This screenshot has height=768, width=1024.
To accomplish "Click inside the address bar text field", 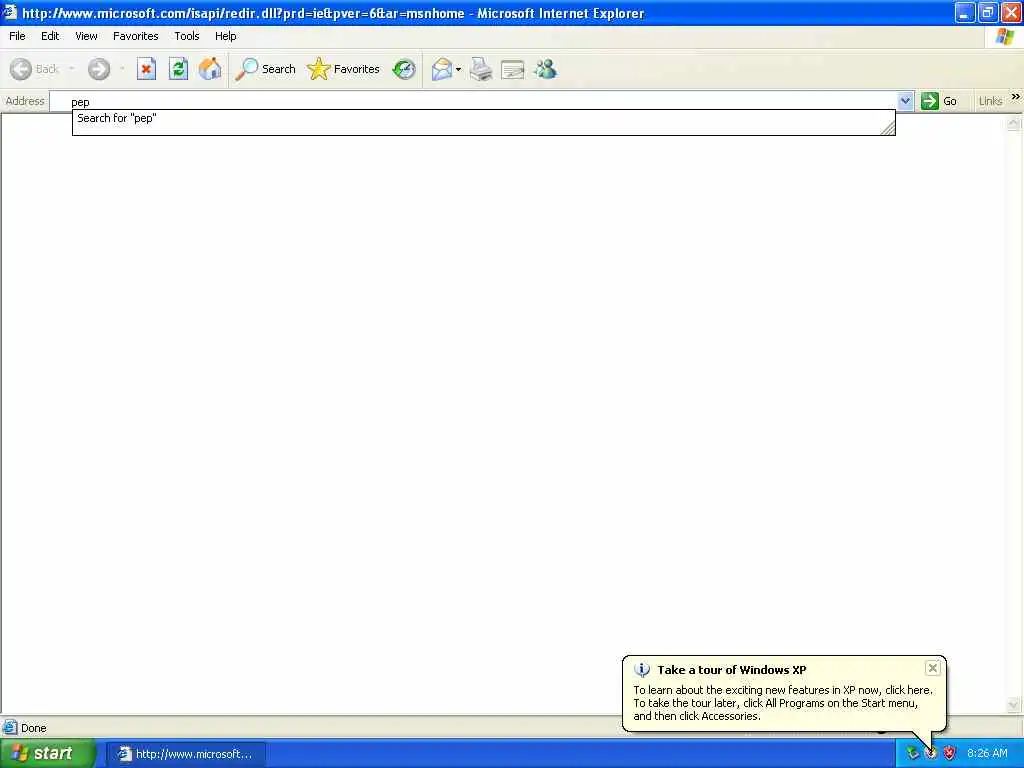I will point(473,101).
